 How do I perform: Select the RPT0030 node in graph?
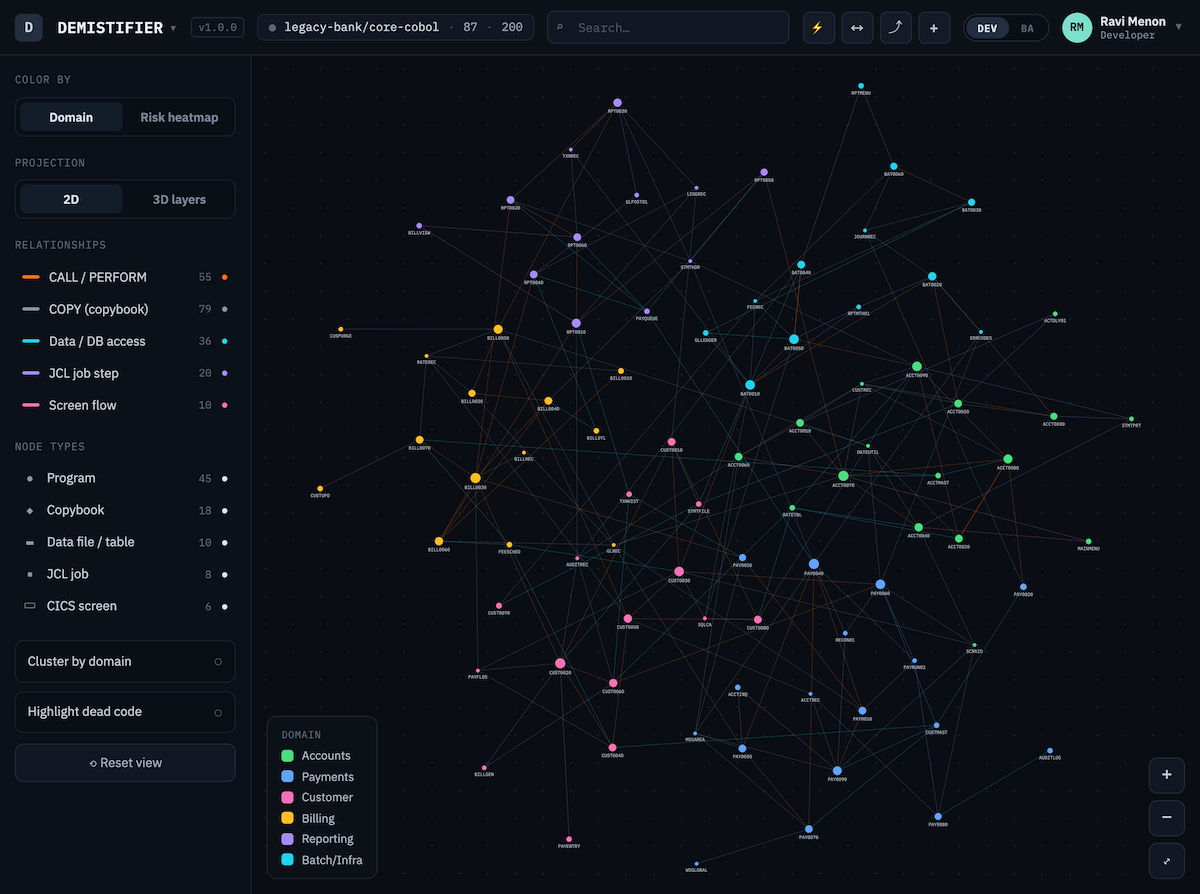(x=617, y=103)
